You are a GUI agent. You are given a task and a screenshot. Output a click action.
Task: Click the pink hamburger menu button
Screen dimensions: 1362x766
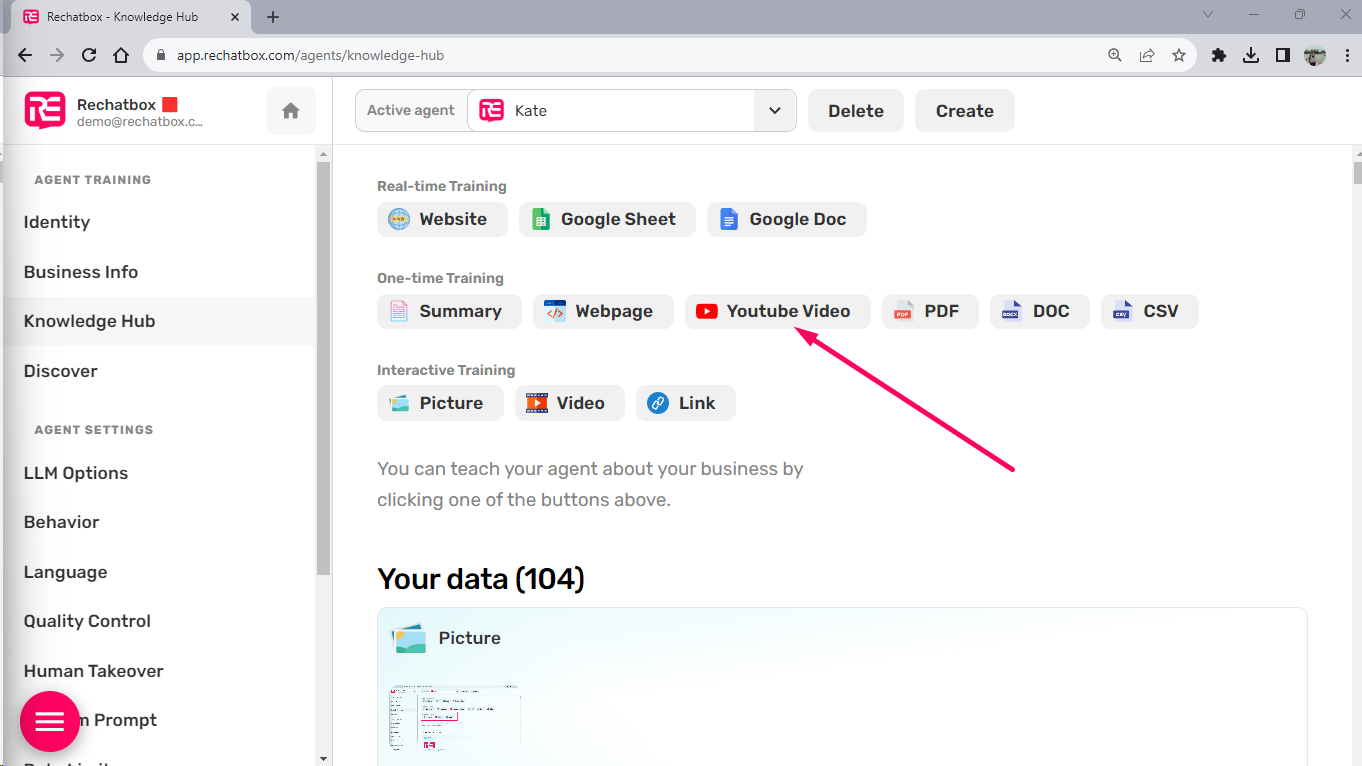tap(50, 721)
